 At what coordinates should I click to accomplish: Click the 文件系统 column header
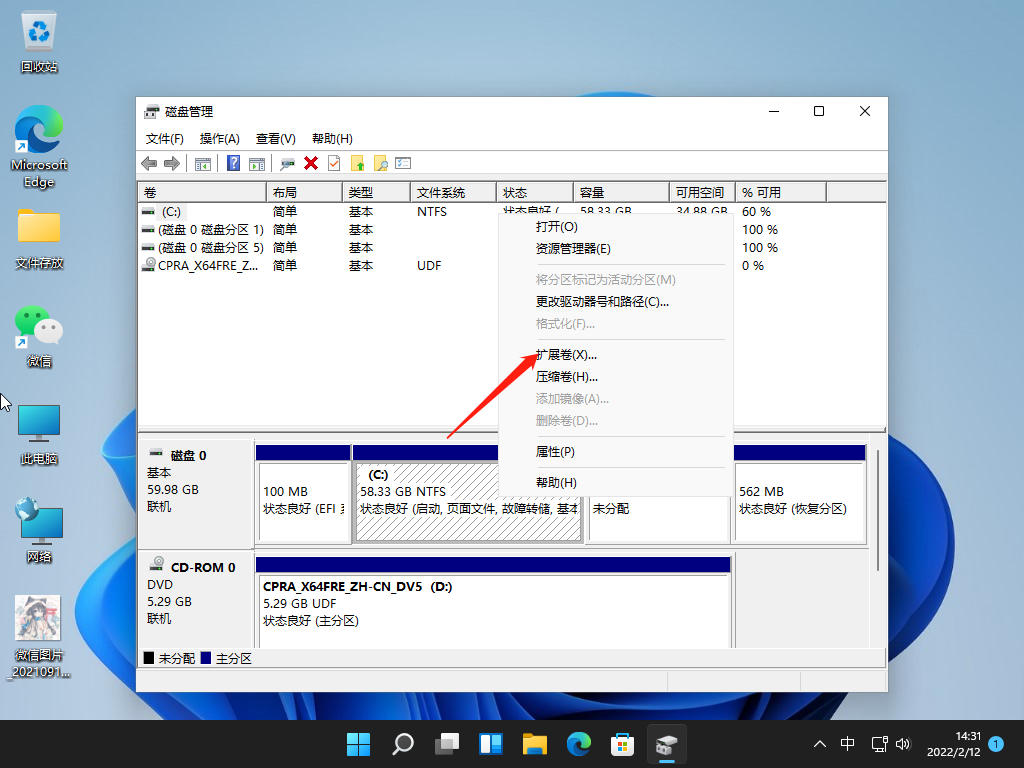coord(452,192)
